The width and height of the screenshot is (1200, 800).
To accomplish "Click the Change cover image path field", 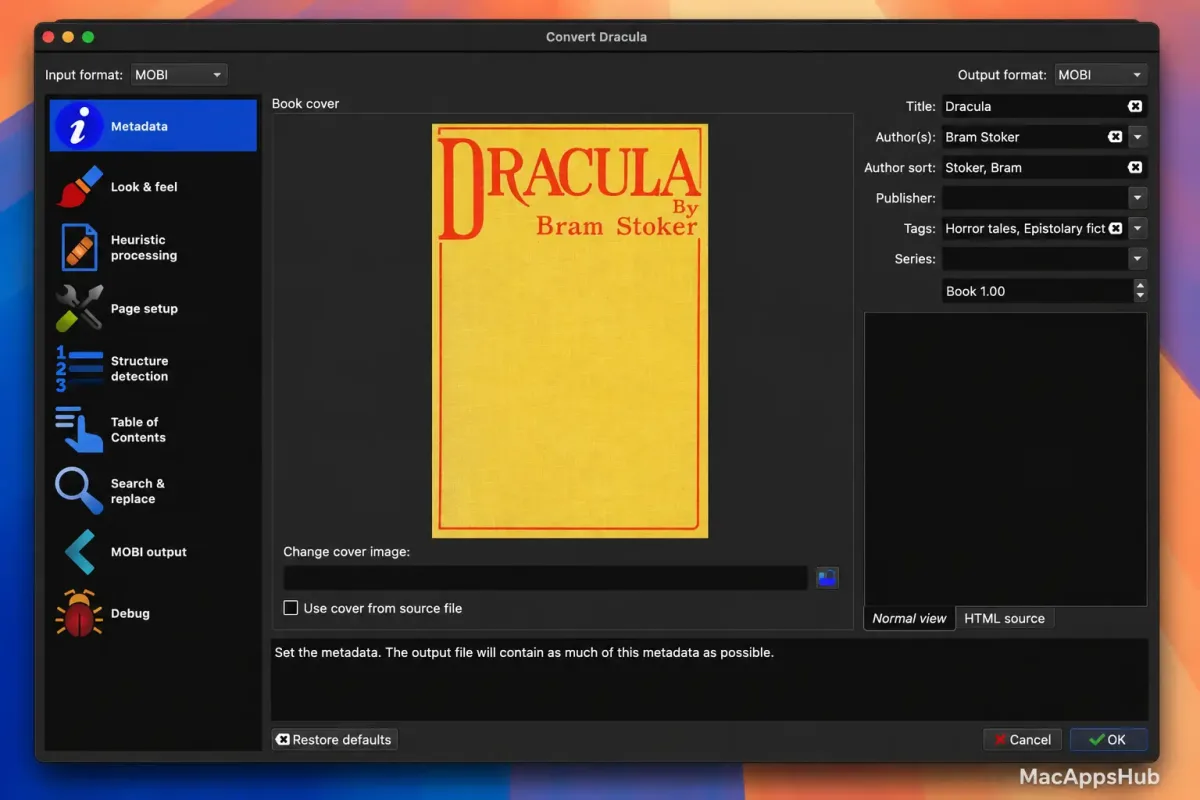I will 545,578.
